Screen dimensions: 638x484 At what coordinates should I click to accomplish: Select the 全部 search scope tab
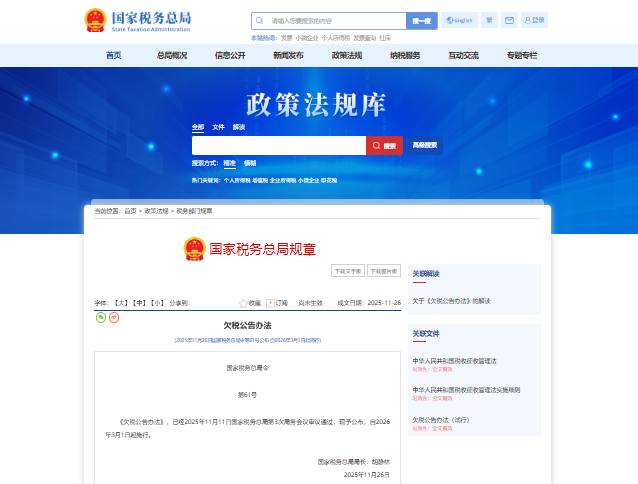coord(198,127)
